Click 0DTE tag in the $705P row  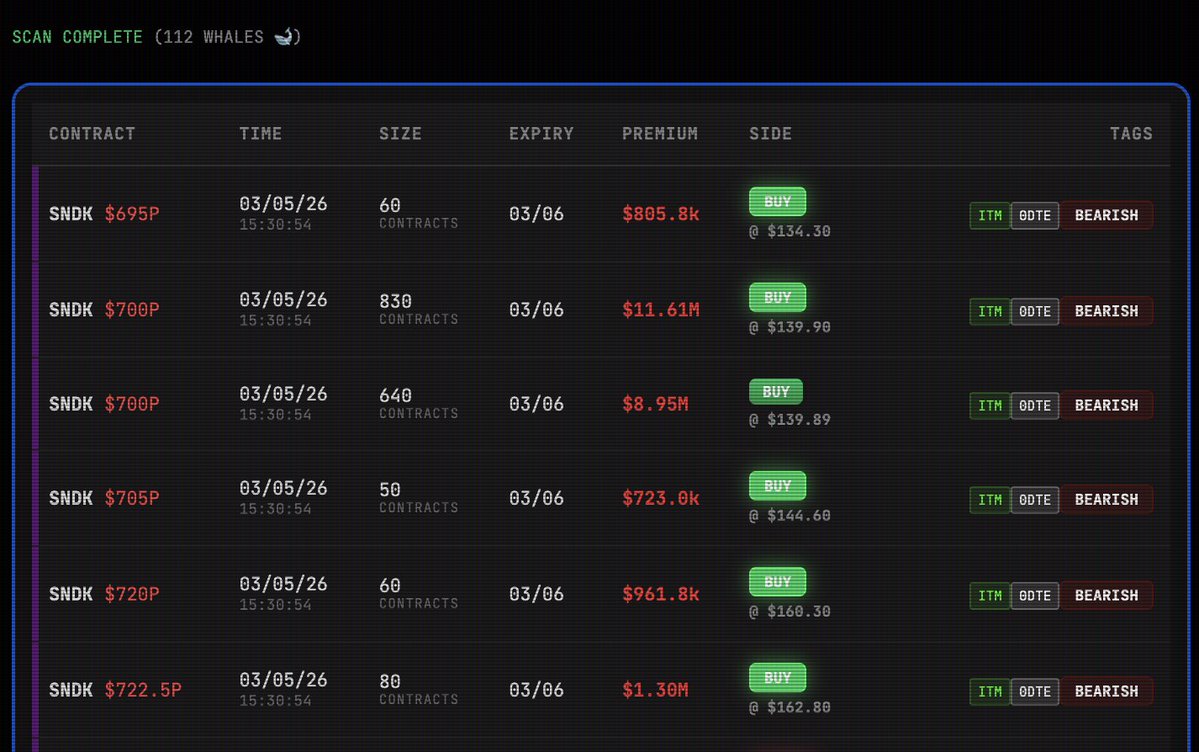[1035, 500]
